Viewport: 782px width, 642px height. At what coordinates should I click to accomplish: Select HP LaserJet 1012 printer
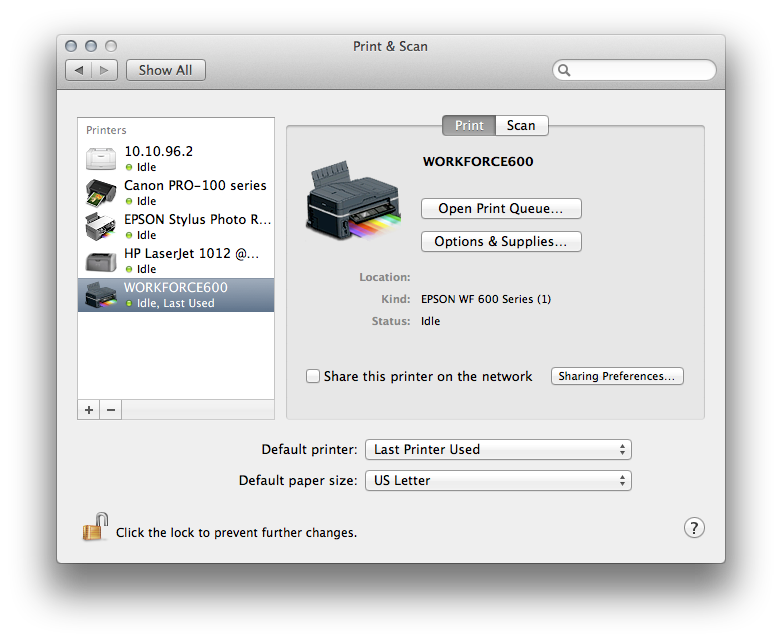[x=176, y=260]
